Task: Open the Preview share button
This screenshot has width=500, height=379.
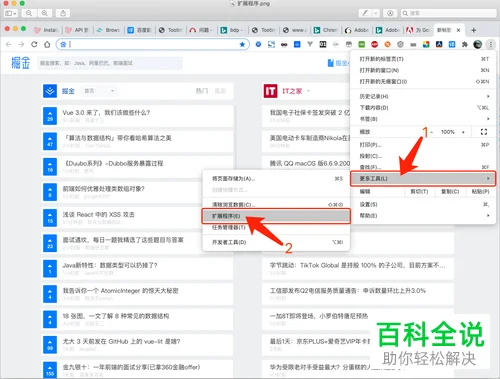Action: coord(63,13)
